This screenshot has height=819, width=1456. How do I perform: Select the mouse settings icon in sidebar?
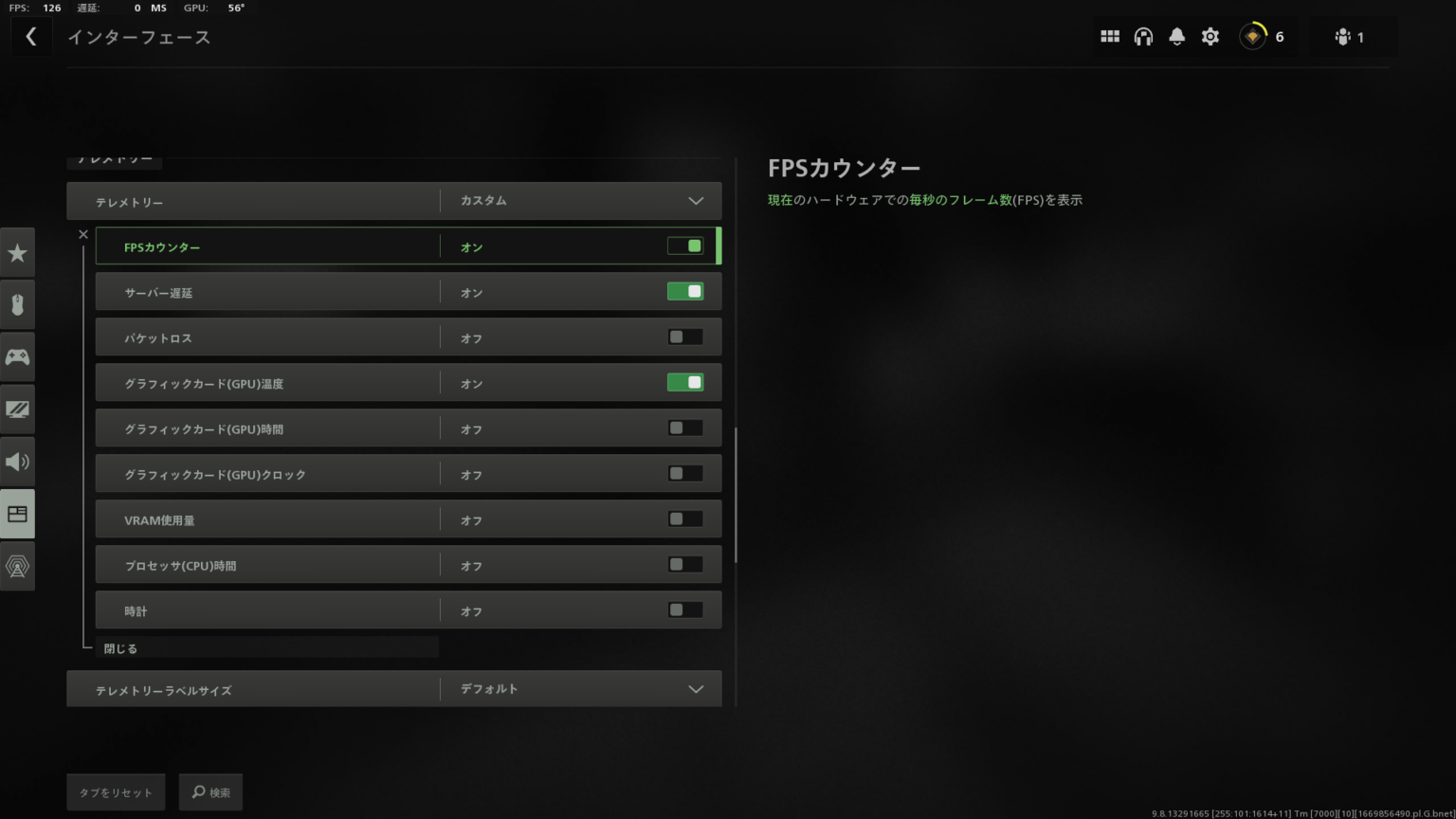17,304
